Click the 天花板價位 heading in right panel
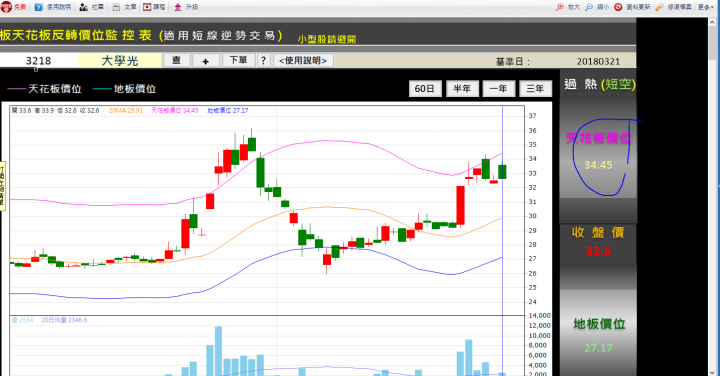Viewport: 720px width, 376px height. click(x=598, y=138)
